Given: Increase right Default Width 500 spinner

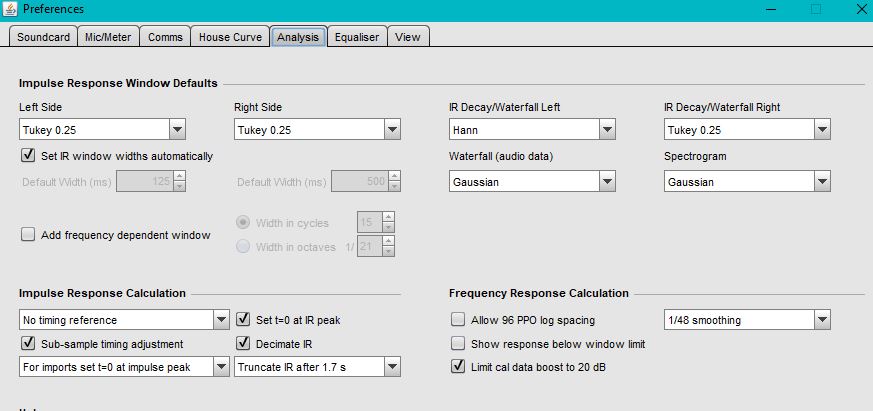Looking at the screenshot, I should [394, 176].
